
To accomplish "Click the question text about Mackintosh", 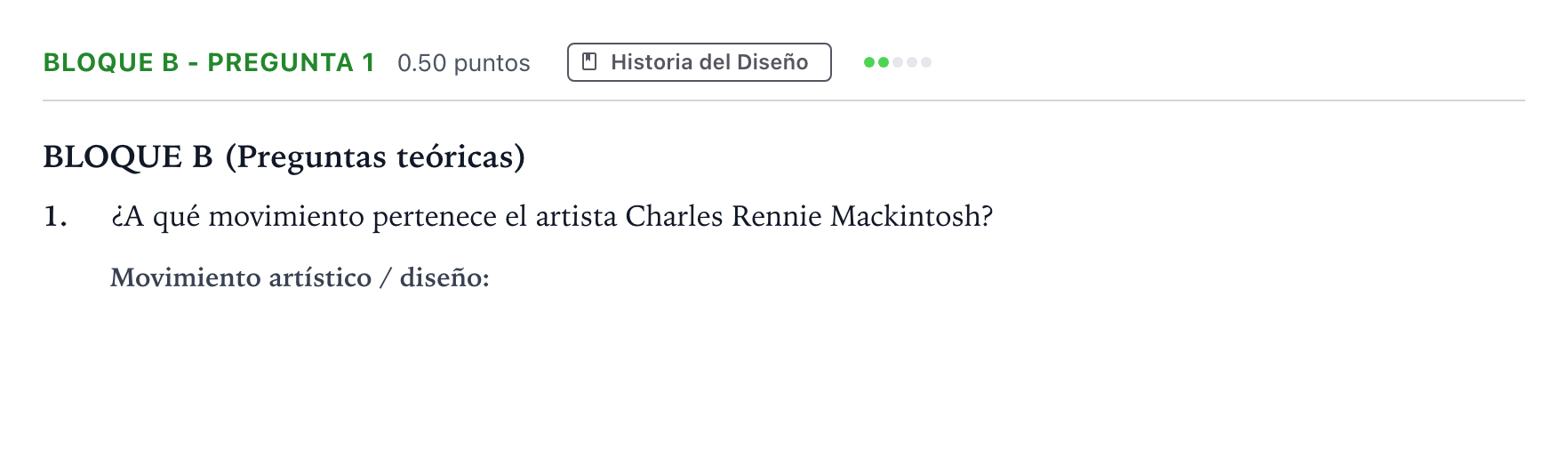I will coord(551,217).
